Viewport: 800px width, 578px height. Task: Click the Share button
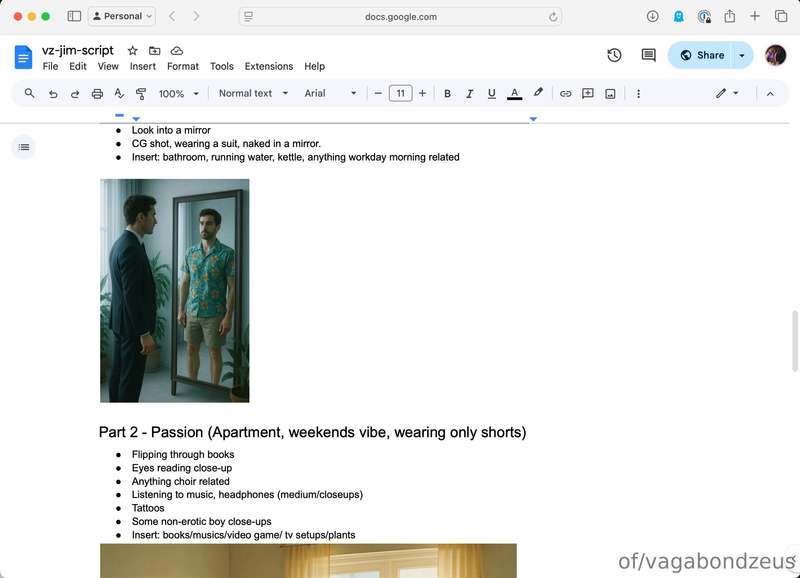click(702, 55)
